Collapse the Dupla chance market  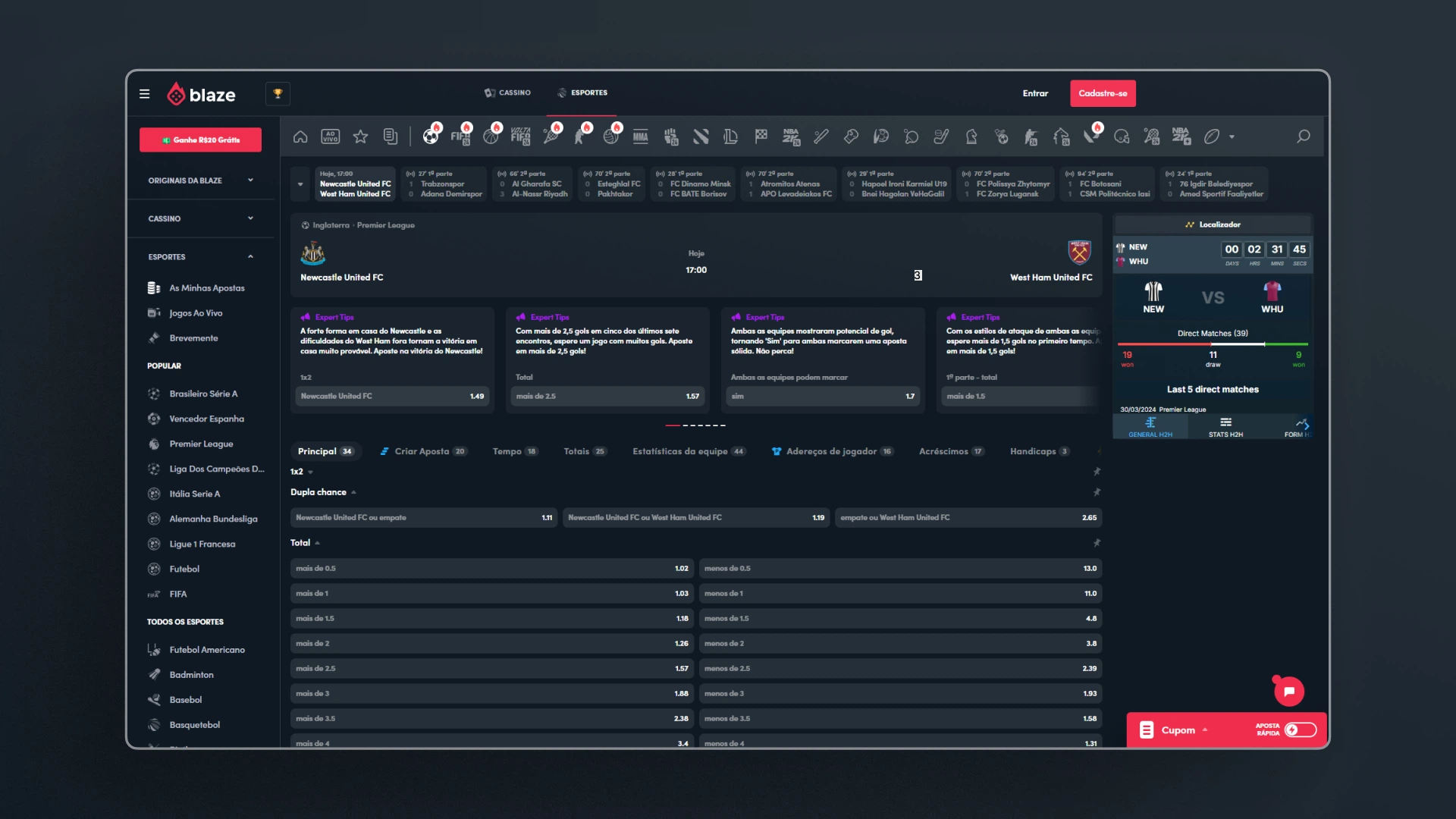tap(353, 492)
